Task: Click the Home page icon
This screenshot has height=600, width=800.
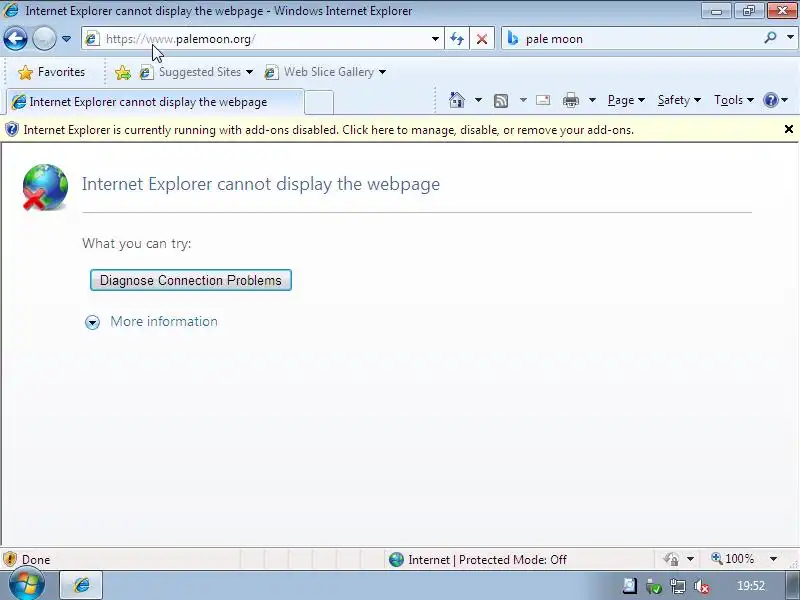Action: pyautogui.click(x=457, y=100)
